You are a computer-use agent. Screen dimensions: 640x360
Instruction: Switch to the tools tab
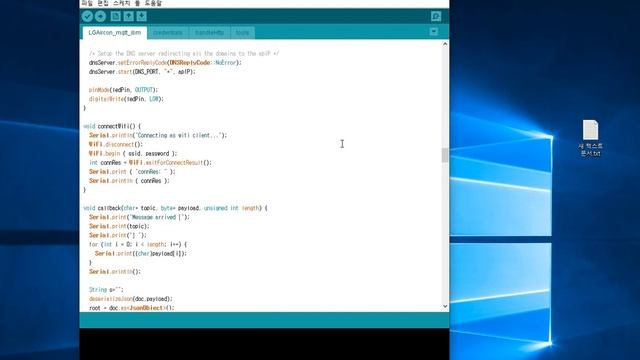242,33
